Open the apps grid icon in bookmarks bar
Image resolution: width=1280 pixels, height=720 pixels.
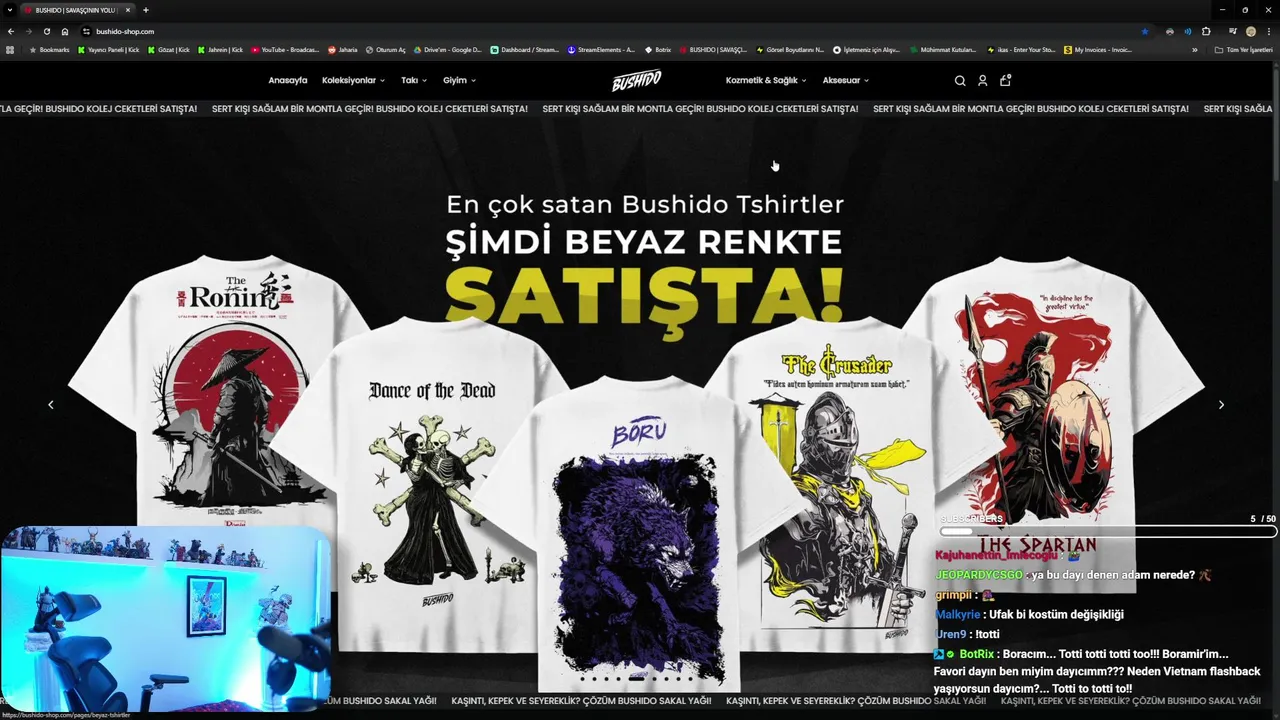pos(10,49)
